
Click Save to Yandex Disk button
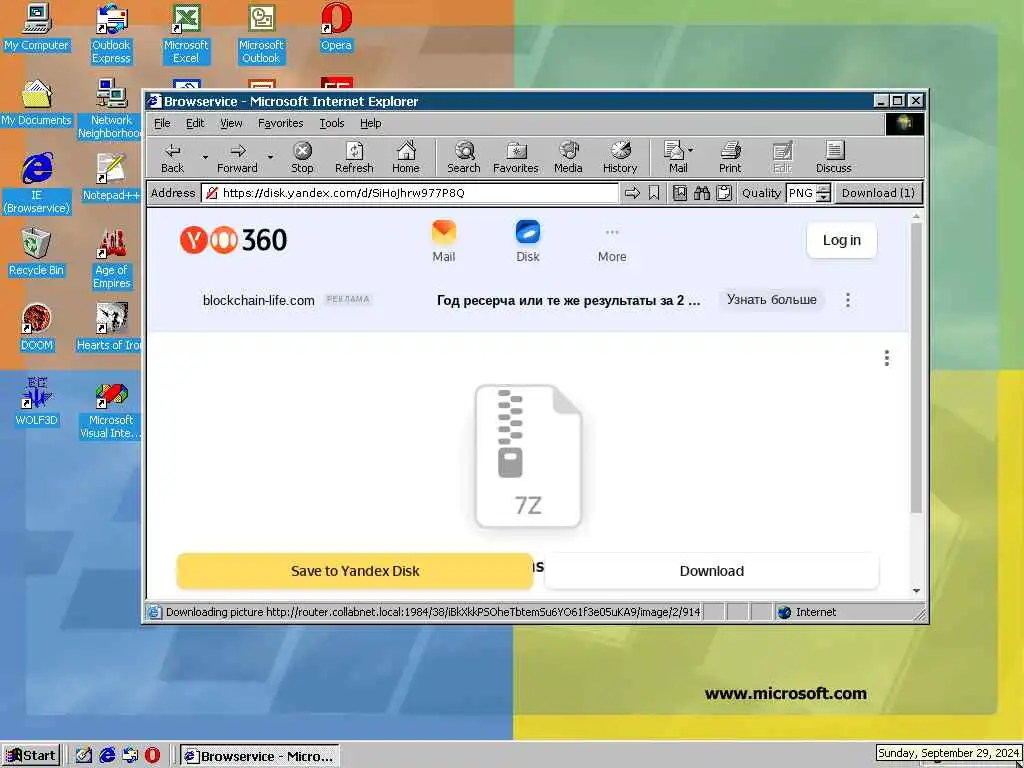355,571
